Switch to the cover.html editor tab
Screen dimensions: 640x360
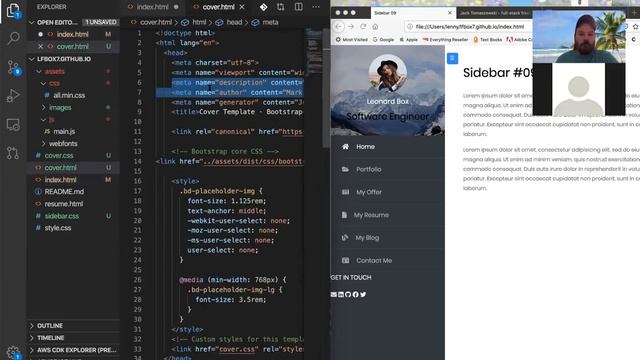point(218,7)
